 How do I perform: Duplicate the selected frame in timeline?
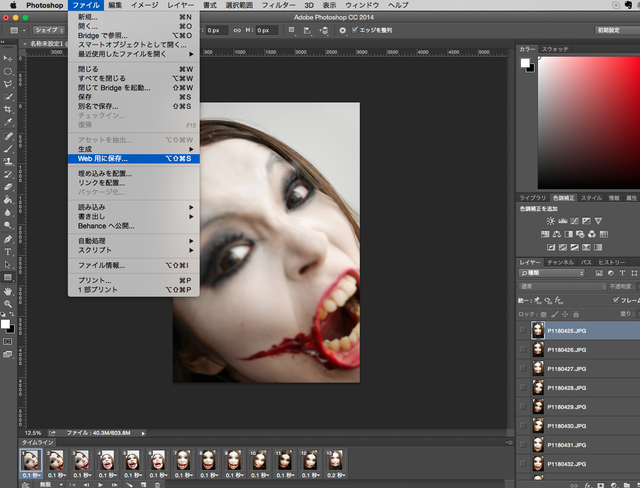[x=144, y=485]
